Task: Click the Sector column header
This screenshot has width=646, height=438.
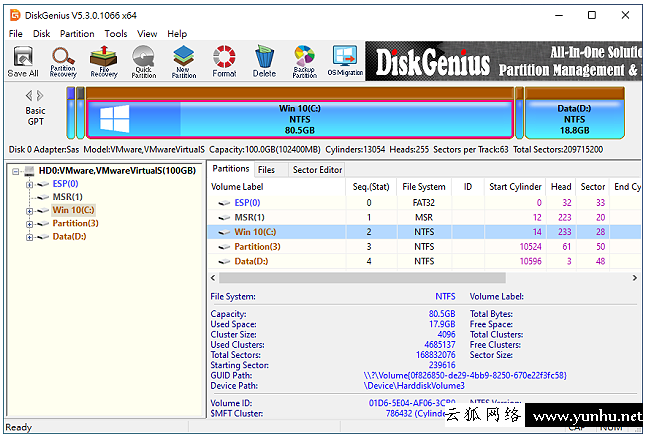Action: (x=593, y=187)
